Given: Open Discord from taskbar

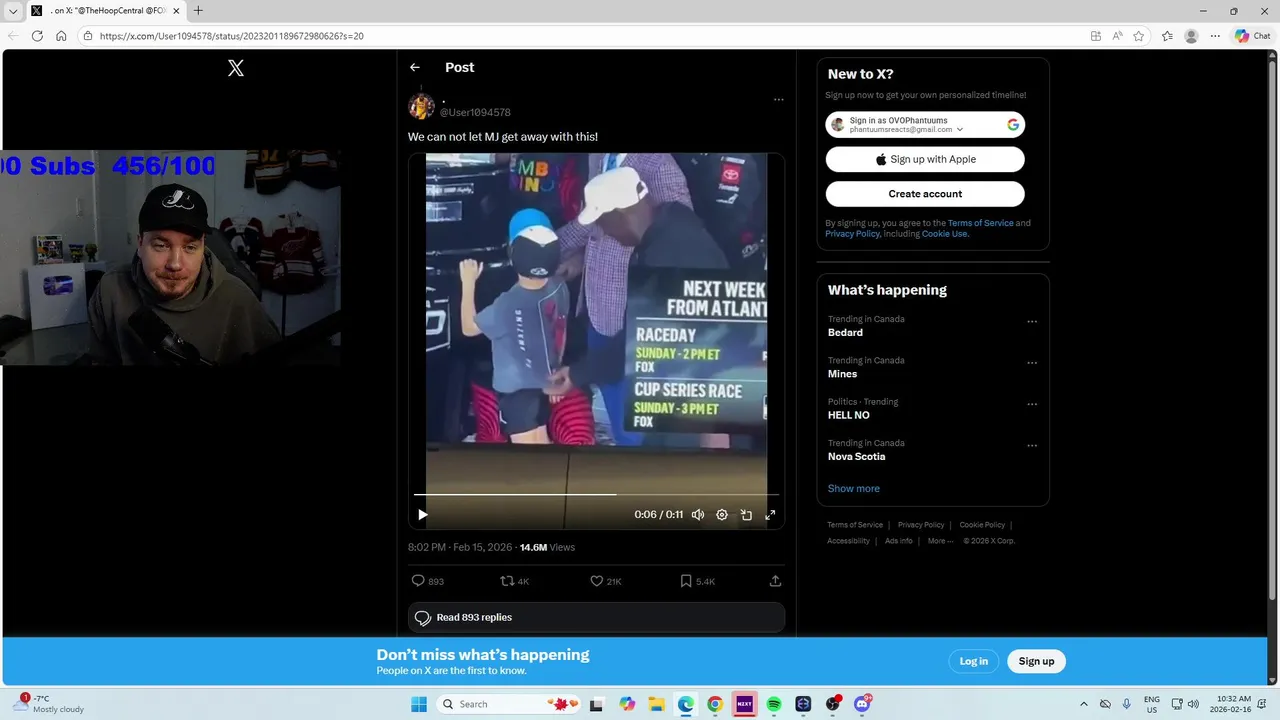Looking at the screenshot, I should click(x=862, y=704).
